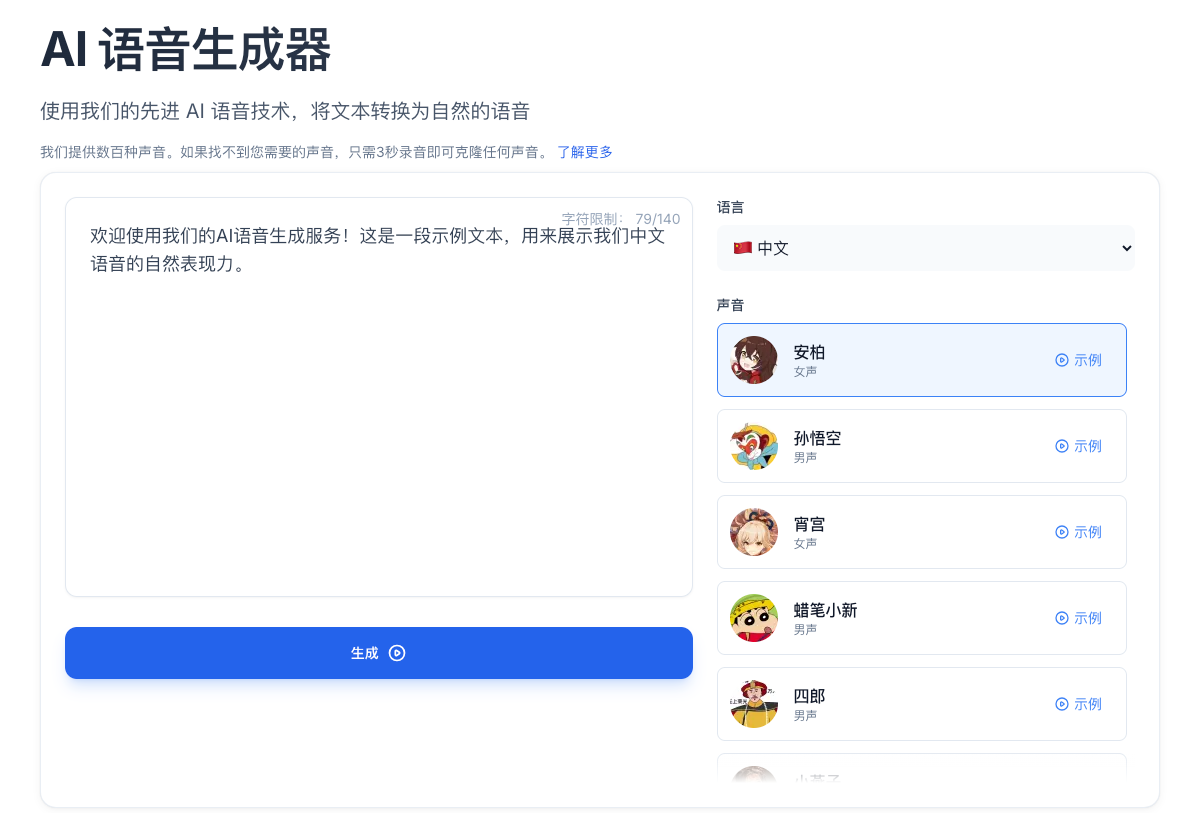Open the 语言 language dropdown
This screenshot has height=813, width=1204.
pos(925,248)
